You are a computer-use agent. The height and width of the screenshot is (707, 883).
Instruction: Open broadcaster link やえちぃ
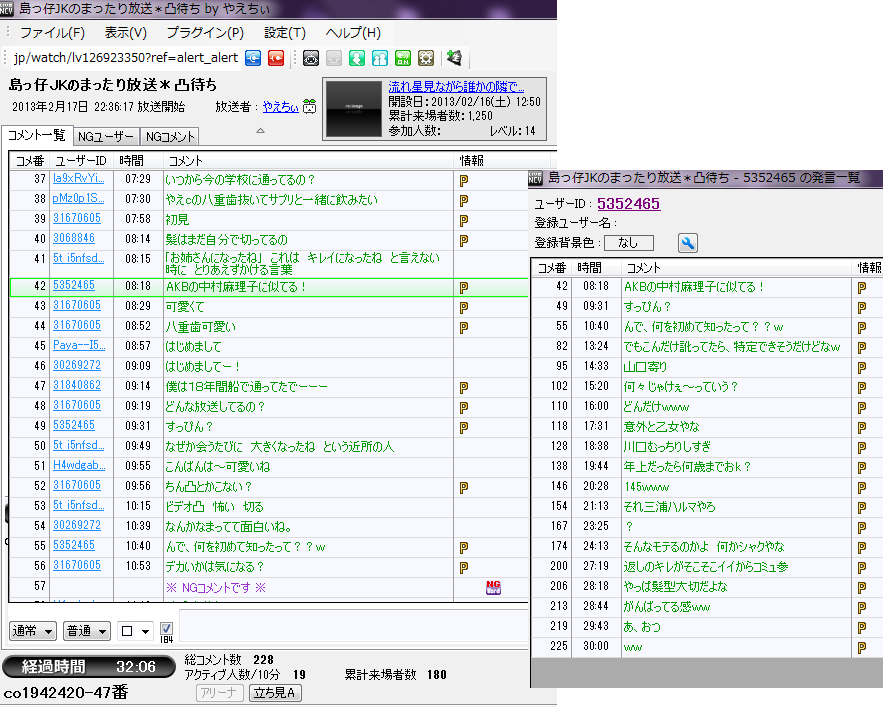click(280, 106)
